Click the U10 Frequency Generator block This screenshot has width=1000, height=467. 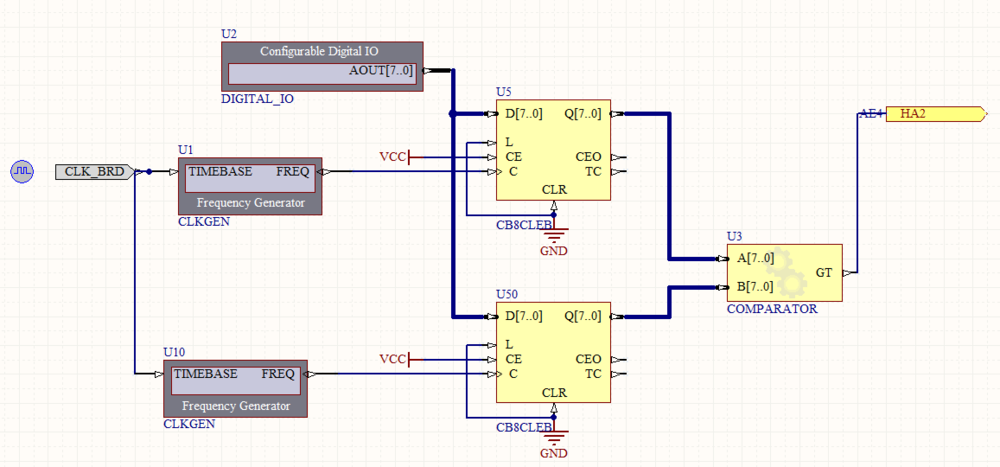[235, 390]
